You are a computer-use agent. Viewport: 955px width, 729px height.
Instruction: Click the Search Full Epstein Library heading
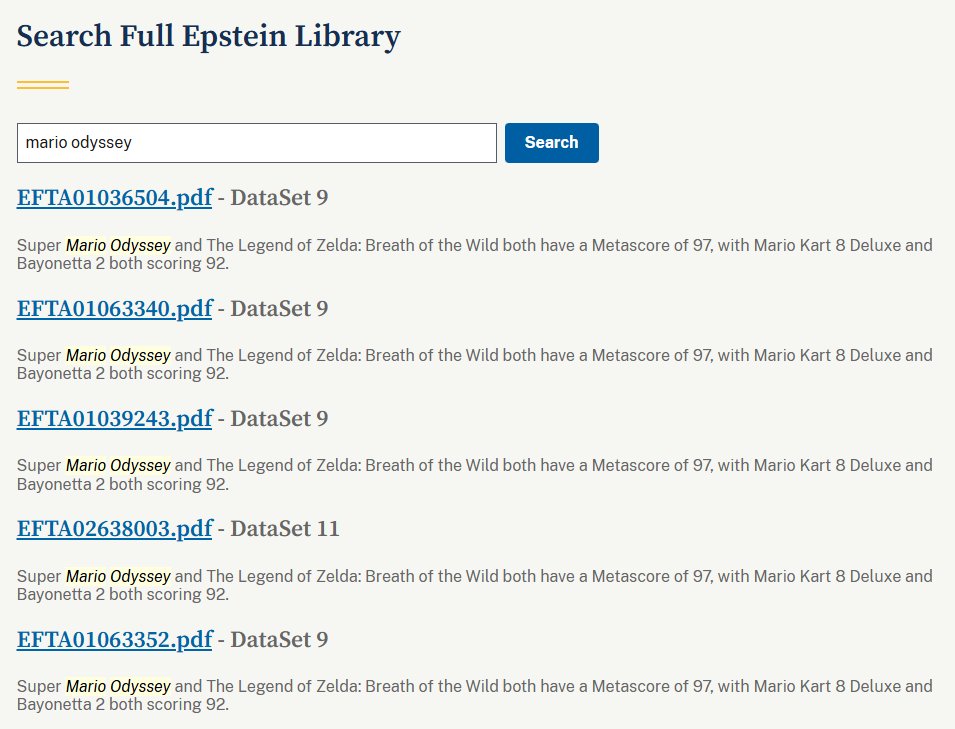208,37
